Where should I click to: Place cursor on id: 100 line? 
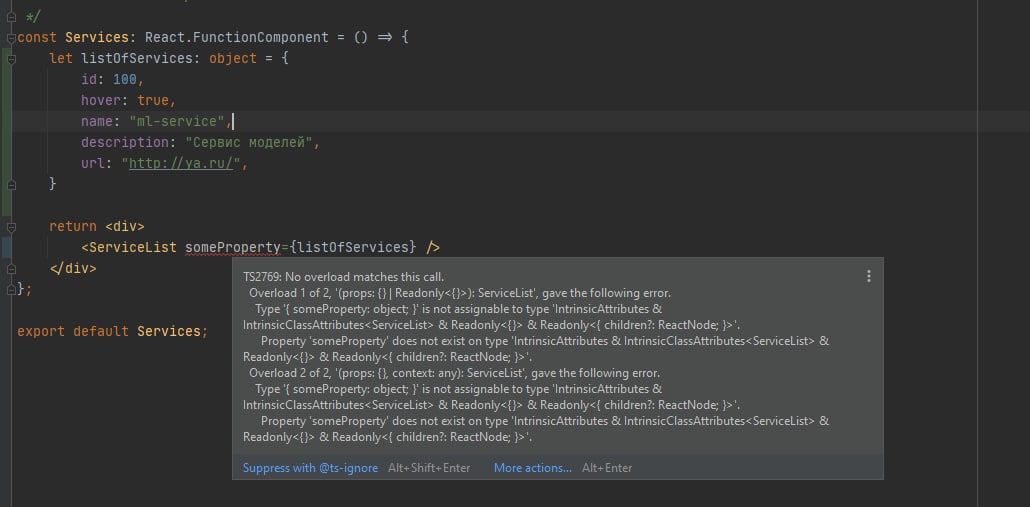coord(112,79)
